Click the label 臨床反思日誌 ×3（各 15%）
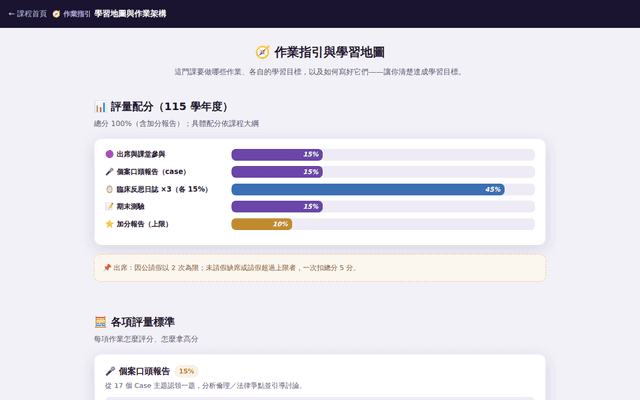Viewport: 640px width, 400px height. (162, 189)
